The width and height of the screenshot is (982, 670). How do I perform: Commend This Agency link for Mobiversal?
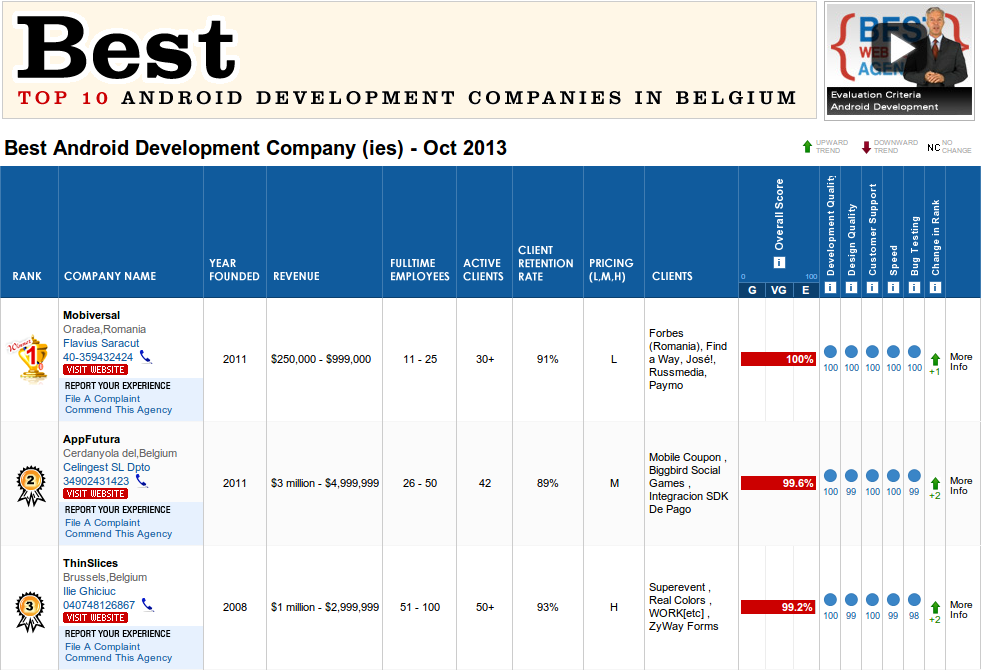118,410
